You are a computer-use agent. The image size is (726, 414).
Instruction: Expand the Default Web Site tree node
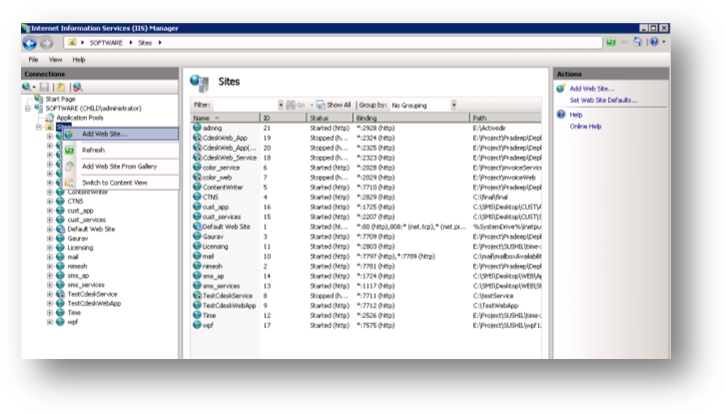[x=50, y=229]
